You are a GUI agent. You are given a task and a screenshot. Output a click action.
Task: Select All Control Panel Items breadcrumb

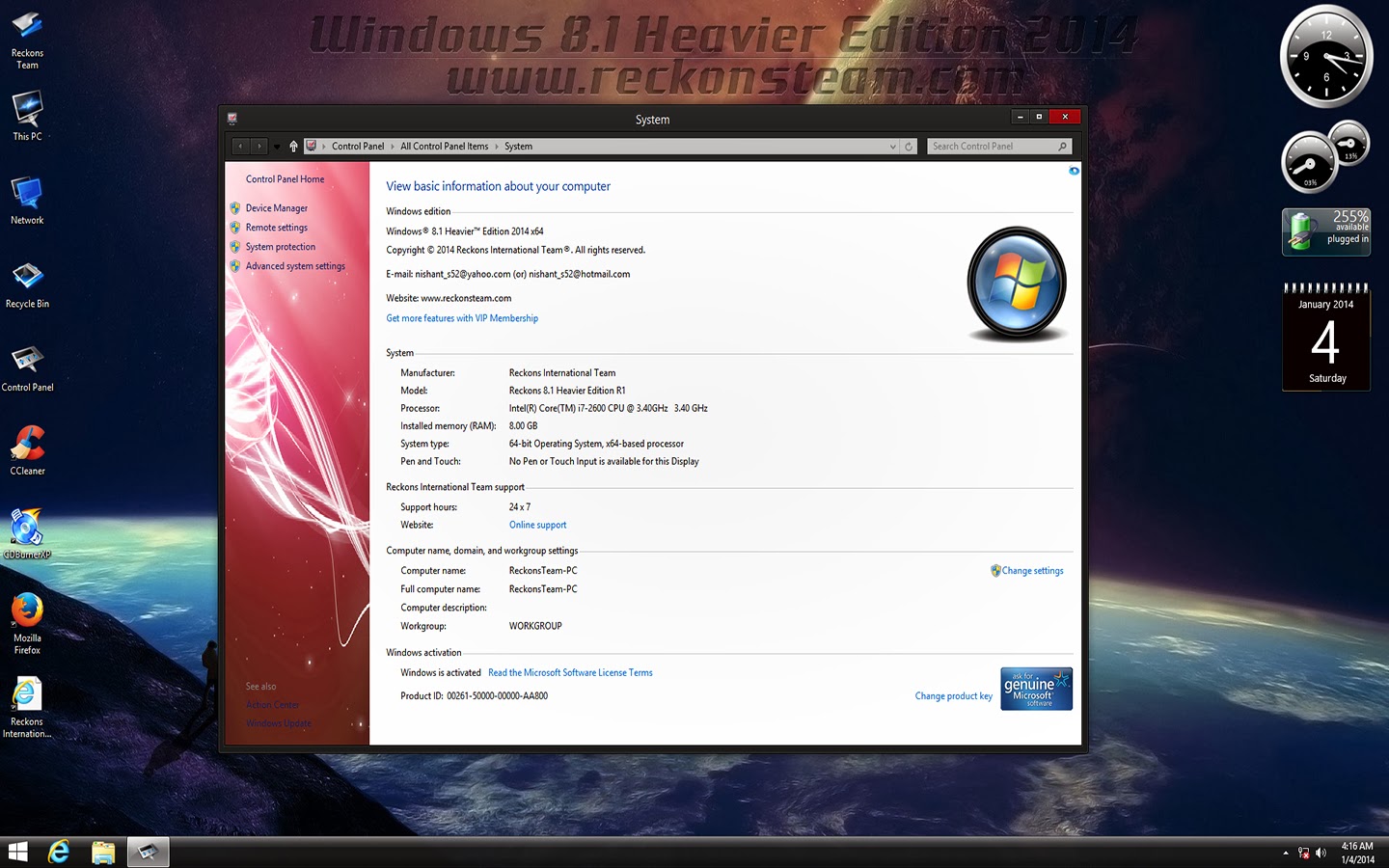point(444,147)
